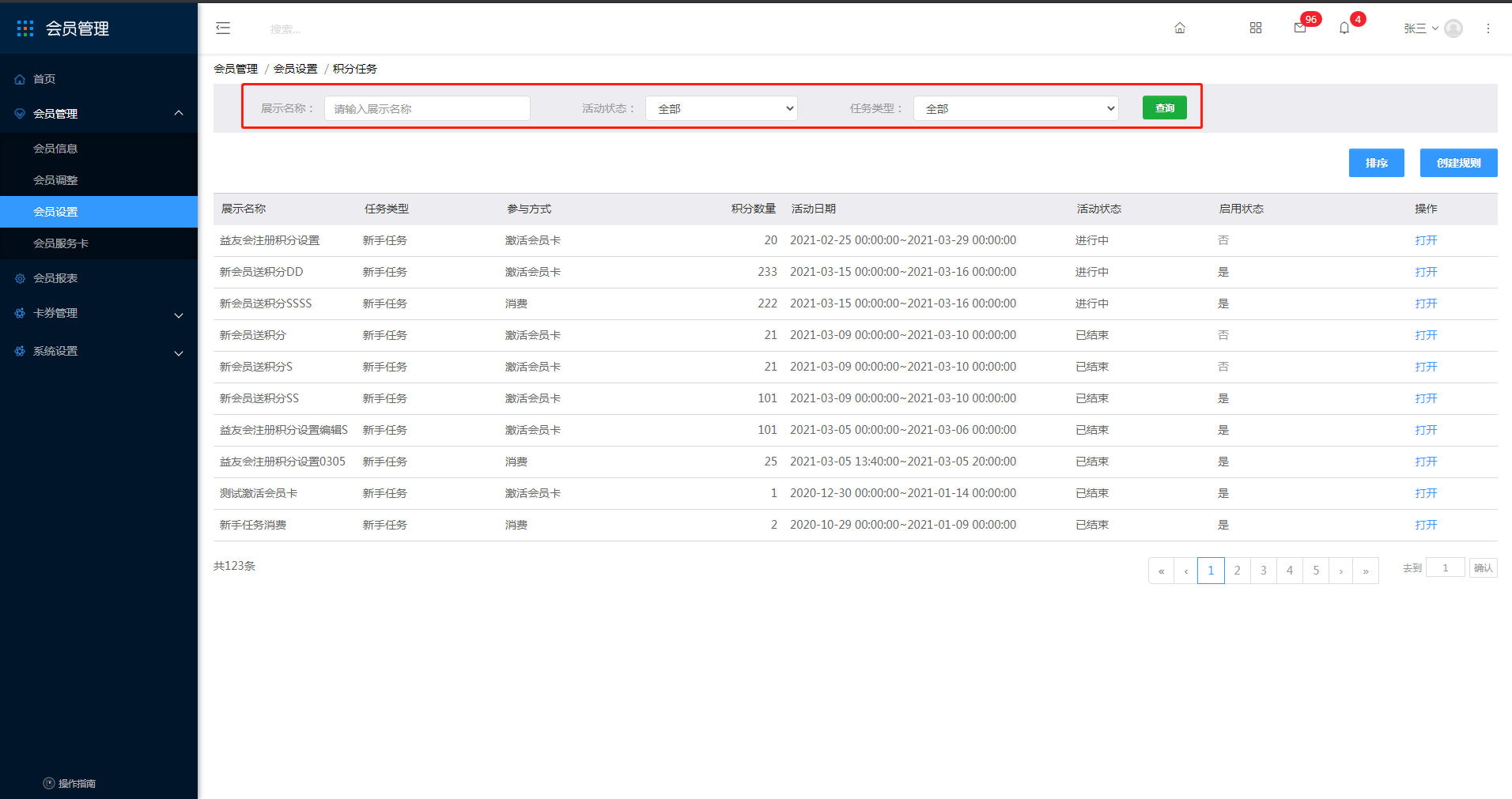Click 操作指南 link at sidebar bottom
The width and height of the screenshot is (1512, 799).
click(77, 783)
